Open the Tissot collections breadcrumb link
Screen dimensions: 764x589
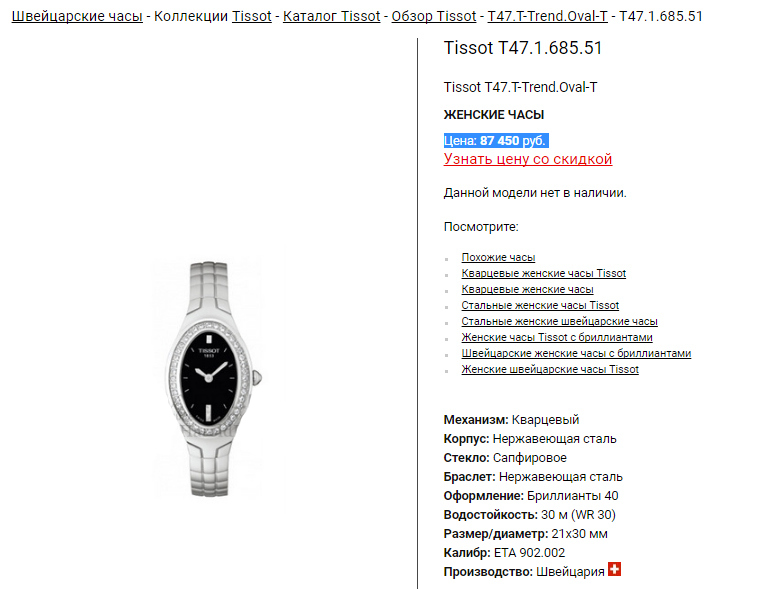(x=251, y=16)
